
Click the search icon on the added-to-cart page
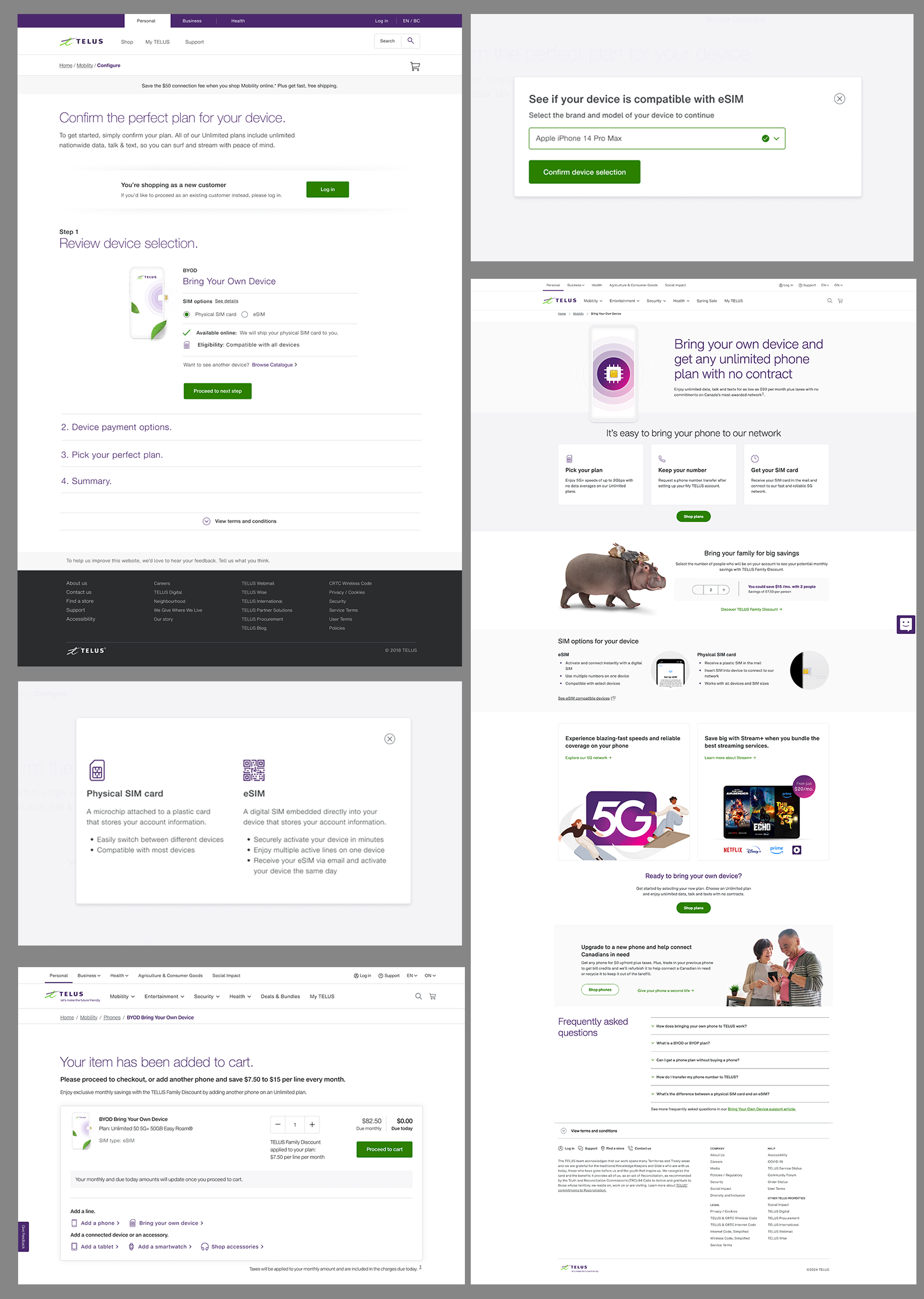click(x=418, y=996)
